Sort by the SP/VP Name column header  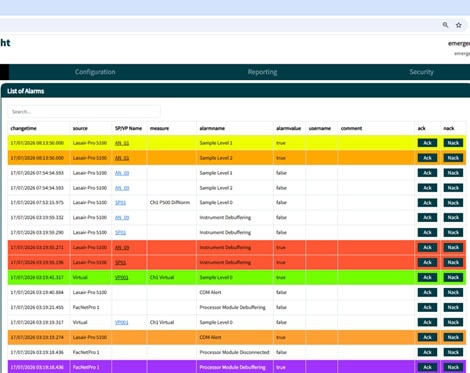[128, 128]
